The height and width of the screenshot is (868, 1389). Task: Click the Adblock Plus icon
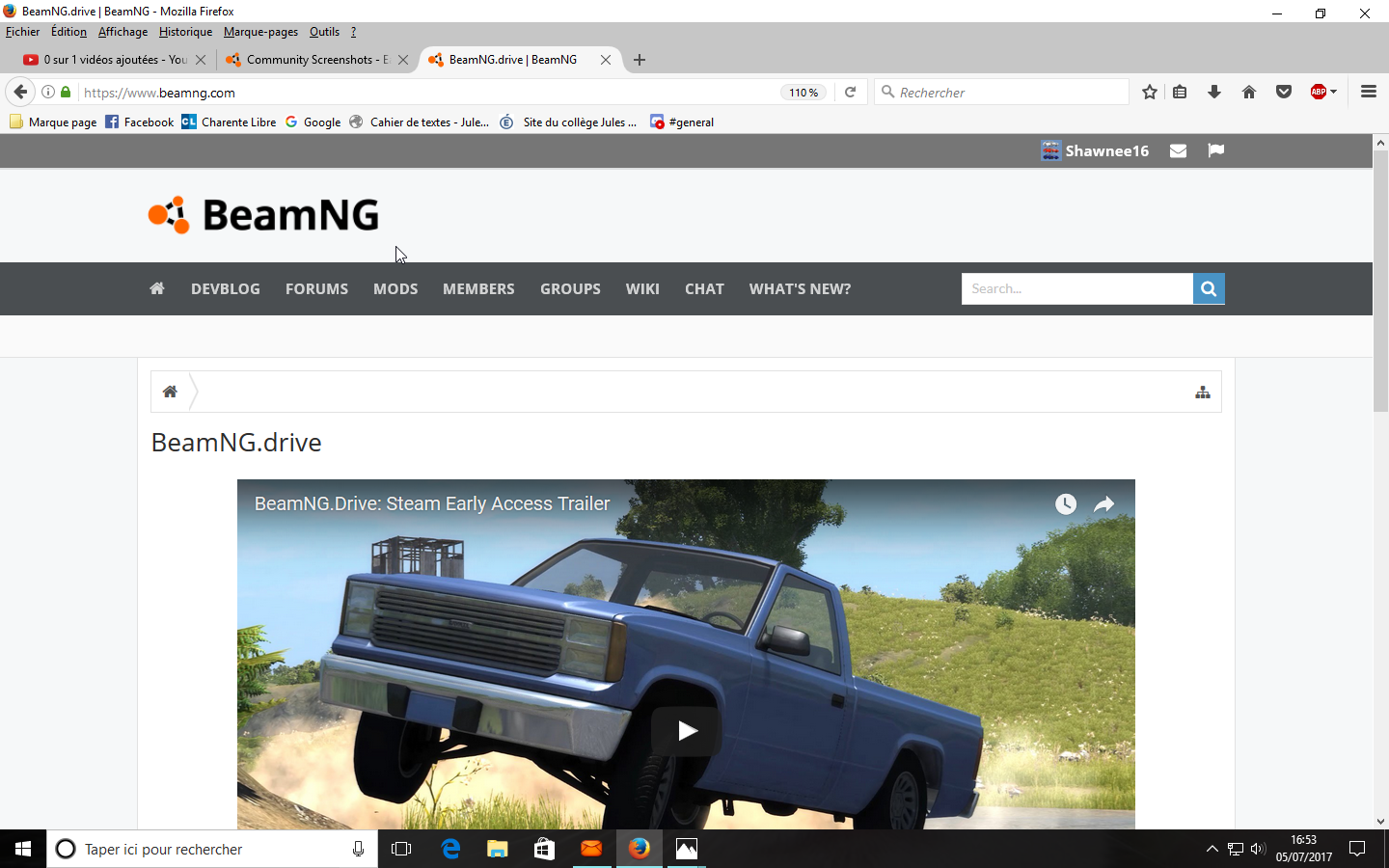coord(1319,93)
